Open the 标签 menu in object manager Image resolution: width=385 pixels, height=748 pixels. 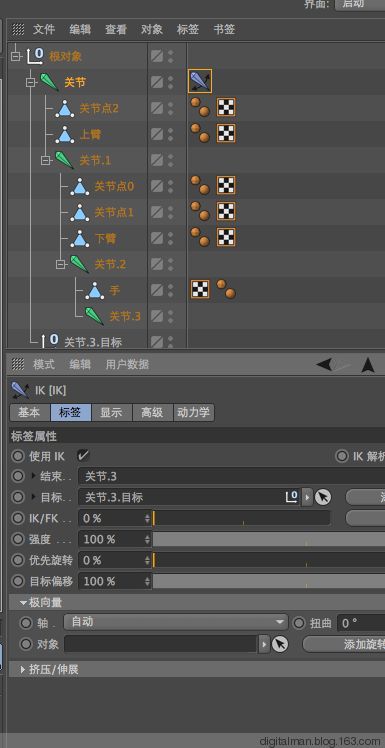(187, 29)
